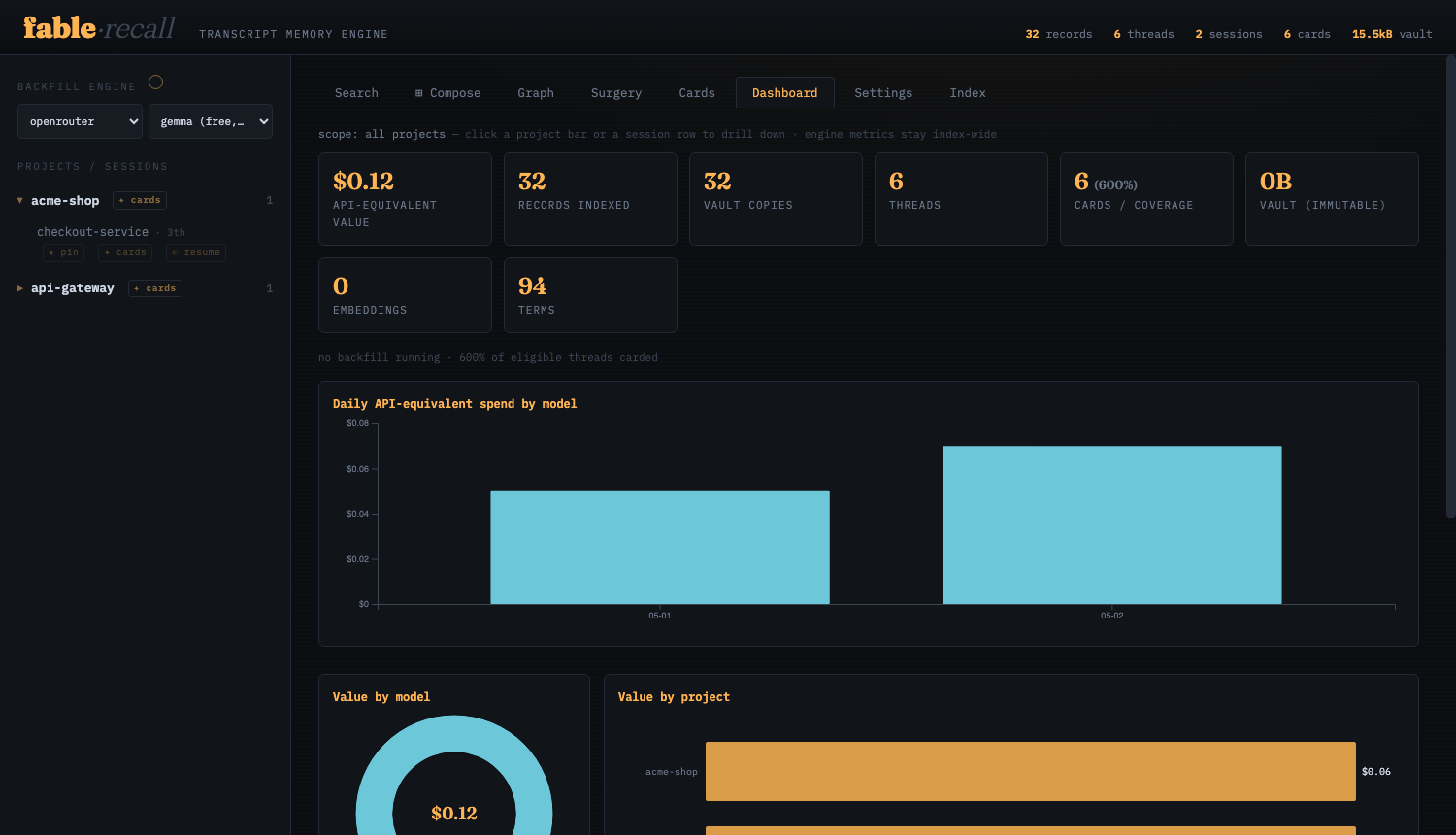Click the Cards / Coverage card
The image size is (1456, 835).
(1146, 199)
